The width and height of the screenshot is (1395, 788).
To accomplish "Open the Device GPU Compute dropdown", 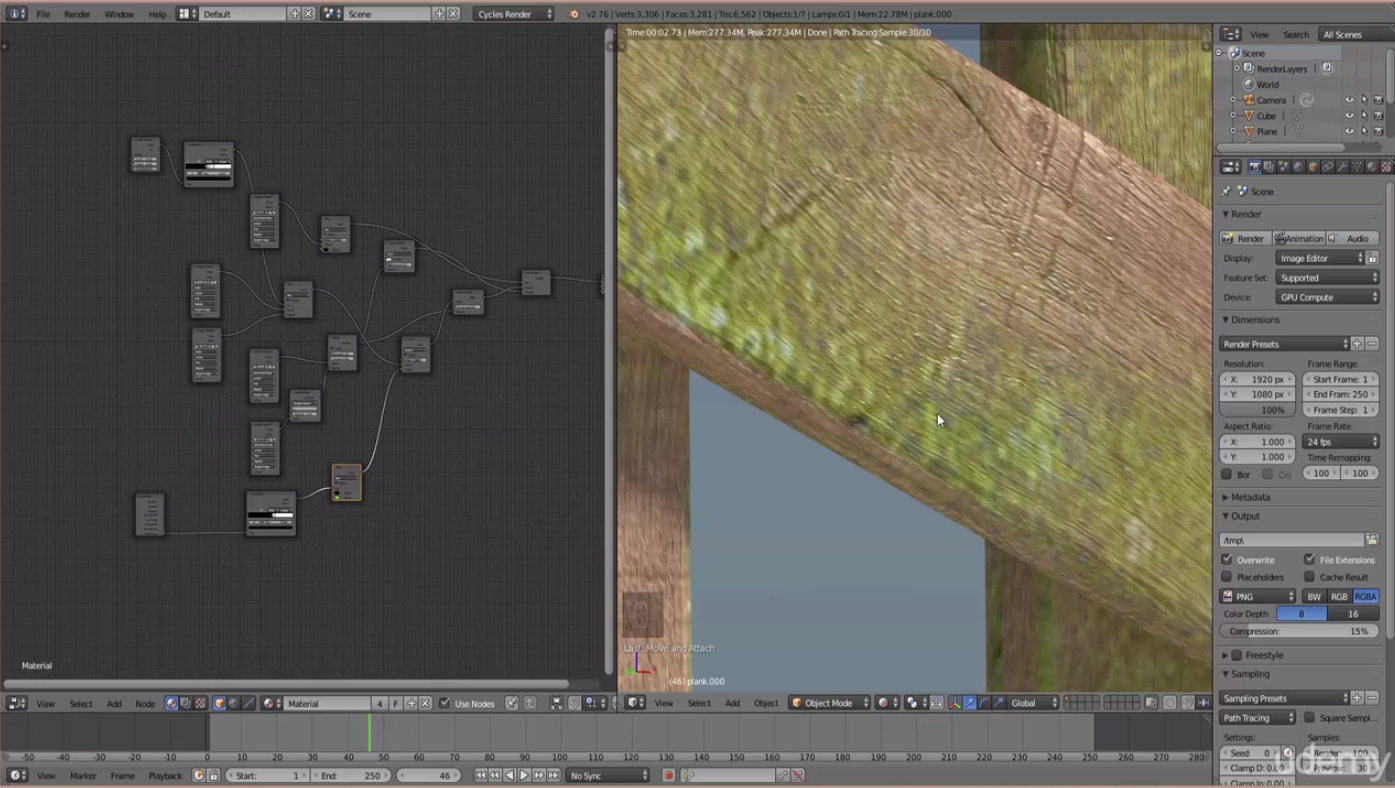I will pyautogui.click(x=1328, y=297).
